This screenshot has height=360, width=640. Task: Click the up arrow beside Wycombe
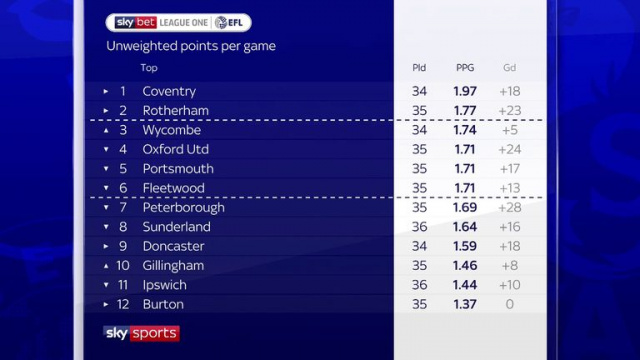pyautogui.click(x=106, y=131)
